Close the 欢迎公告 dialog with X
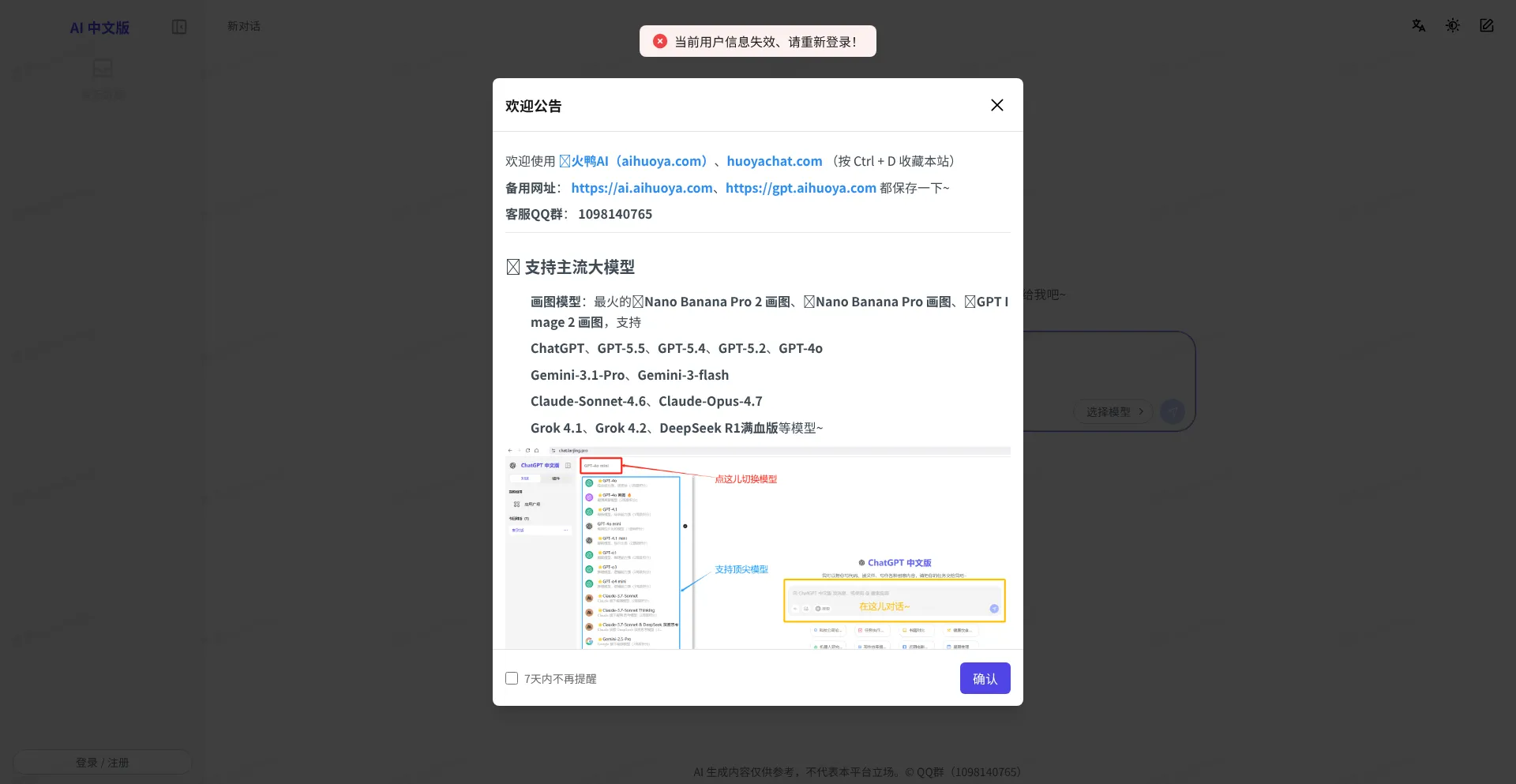This screenshot has width=1516, height=784. 997,105
